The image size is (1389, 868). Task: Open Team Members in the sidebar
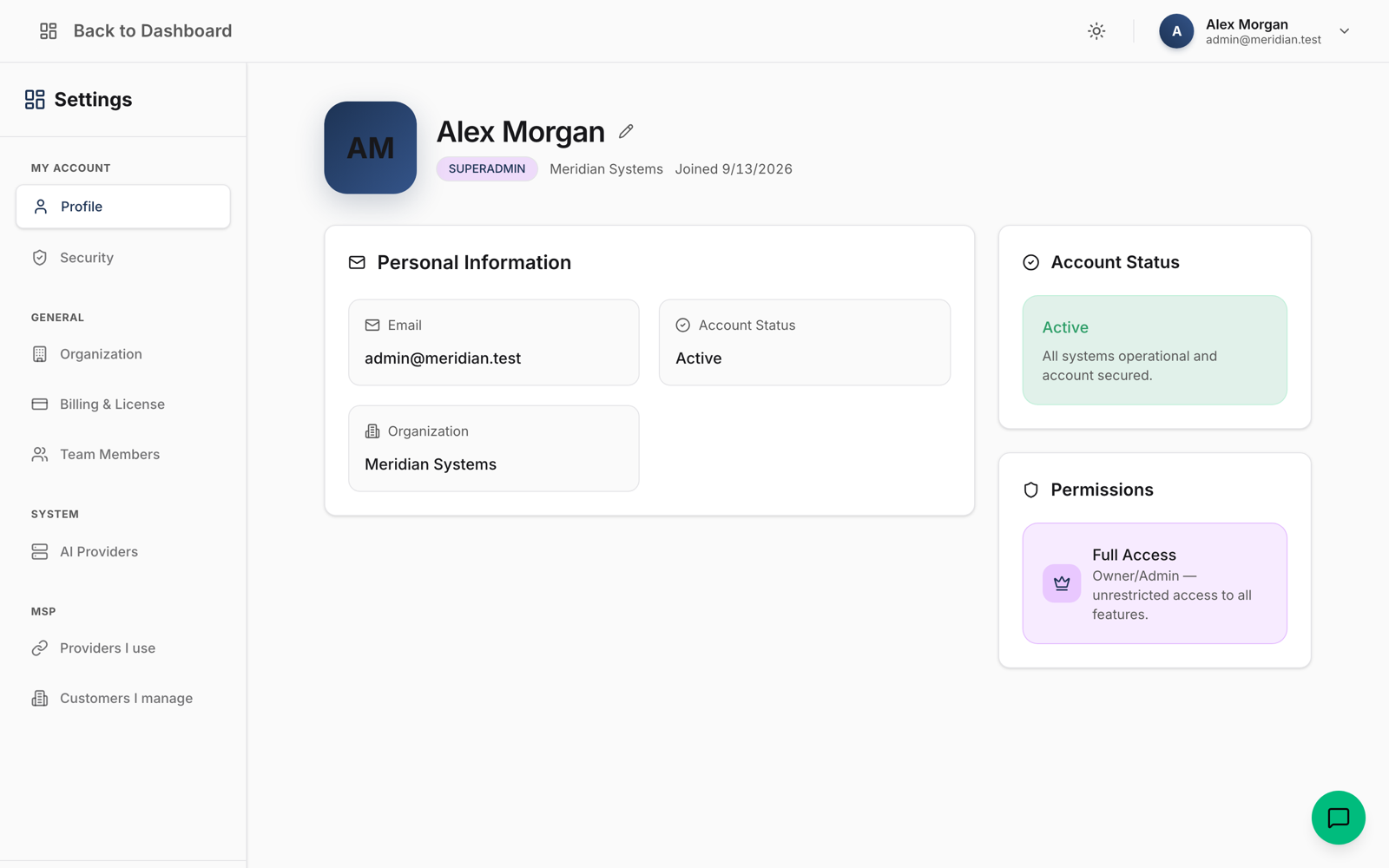click(123, 455)
